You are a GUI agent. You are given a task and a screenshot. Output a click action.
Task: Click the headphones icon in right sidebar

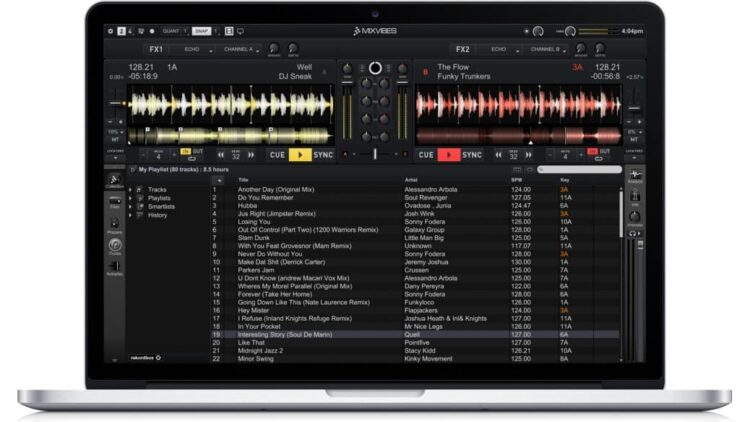pyautogui.click(x=634, y=233)
